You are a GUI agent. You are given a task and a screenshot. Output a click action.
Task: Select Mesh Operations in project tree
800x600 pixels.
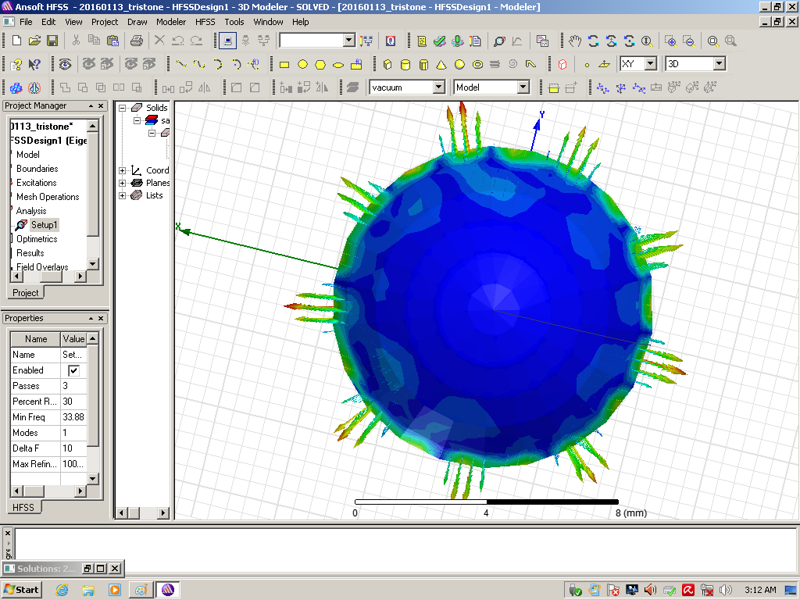tap(47, 197)
